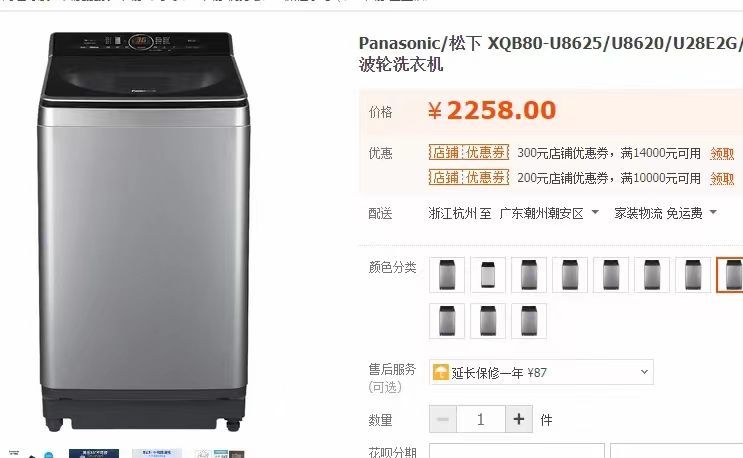Click the main washing machine product image
This screenshot has height=458, width=743.
coord(144,231)
